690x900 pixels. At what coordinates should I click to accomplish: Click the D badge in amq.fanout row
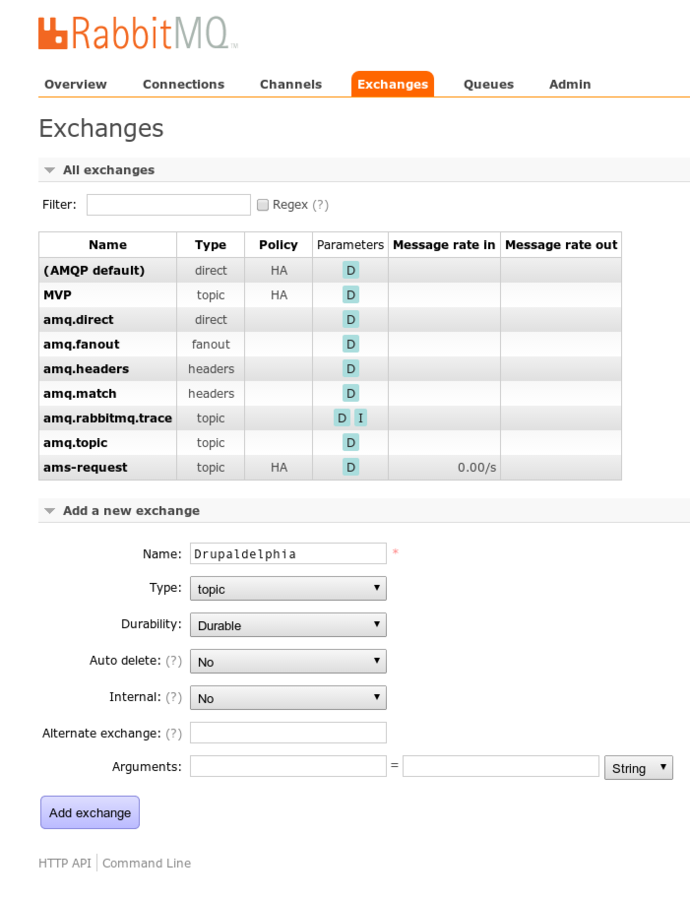coord(350,344)
